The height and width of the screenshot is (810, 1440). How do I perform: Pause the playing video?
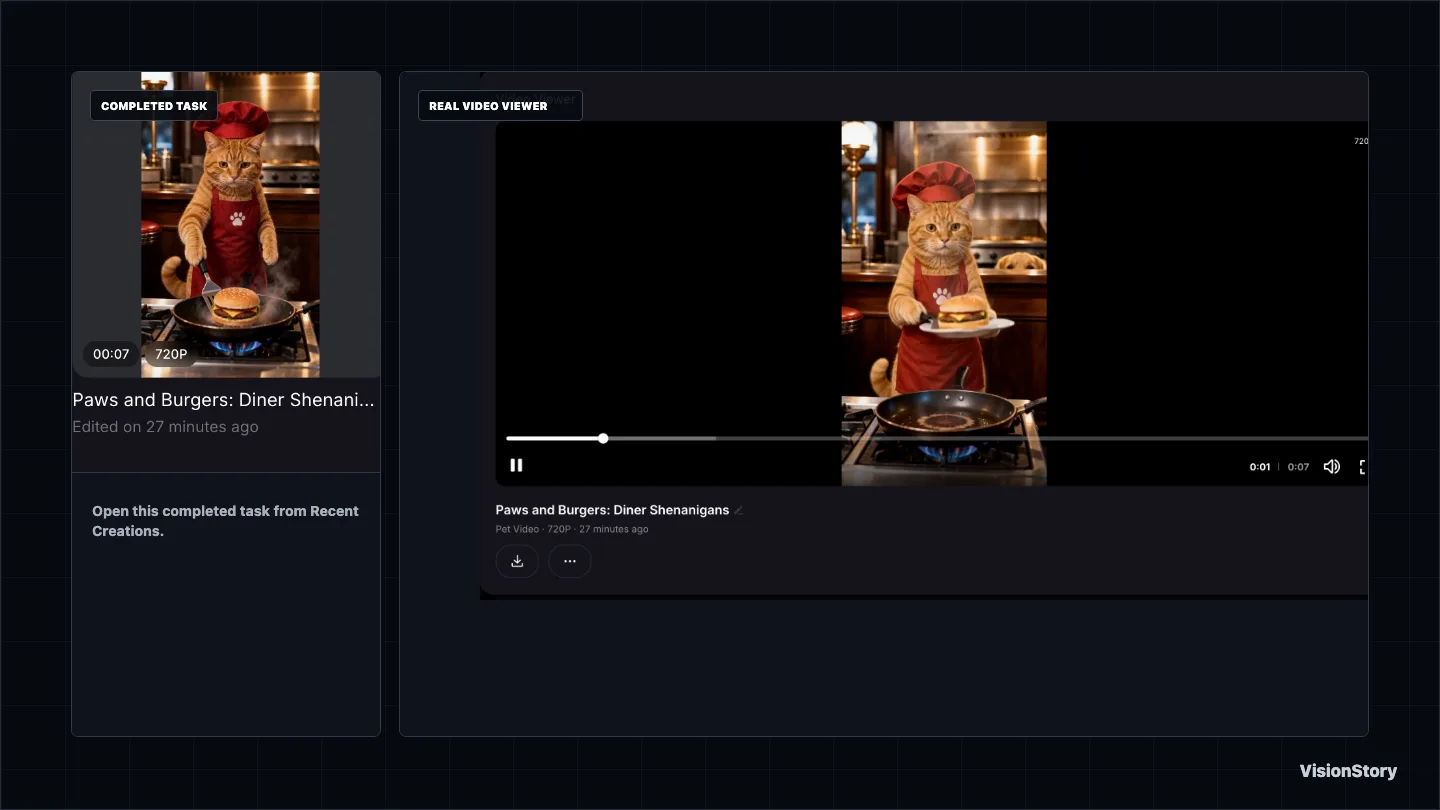[516, 465]
